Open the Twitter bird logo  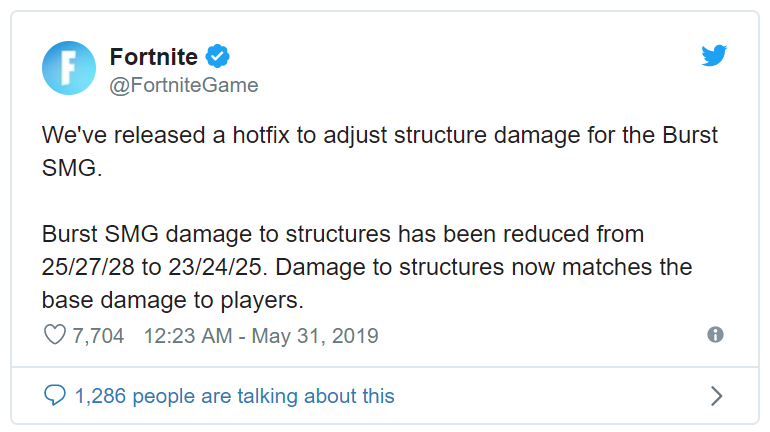coord(714,55)
